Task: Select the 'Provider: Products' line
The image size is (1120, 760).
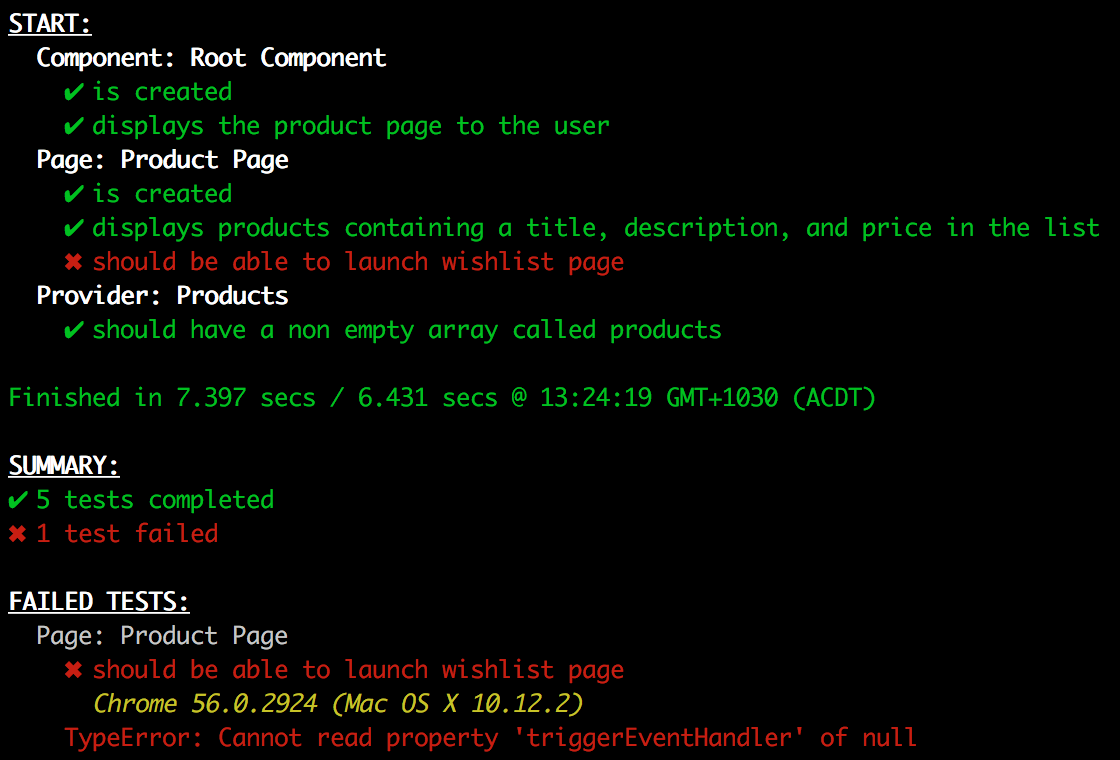Action: [x=163, y=296]
